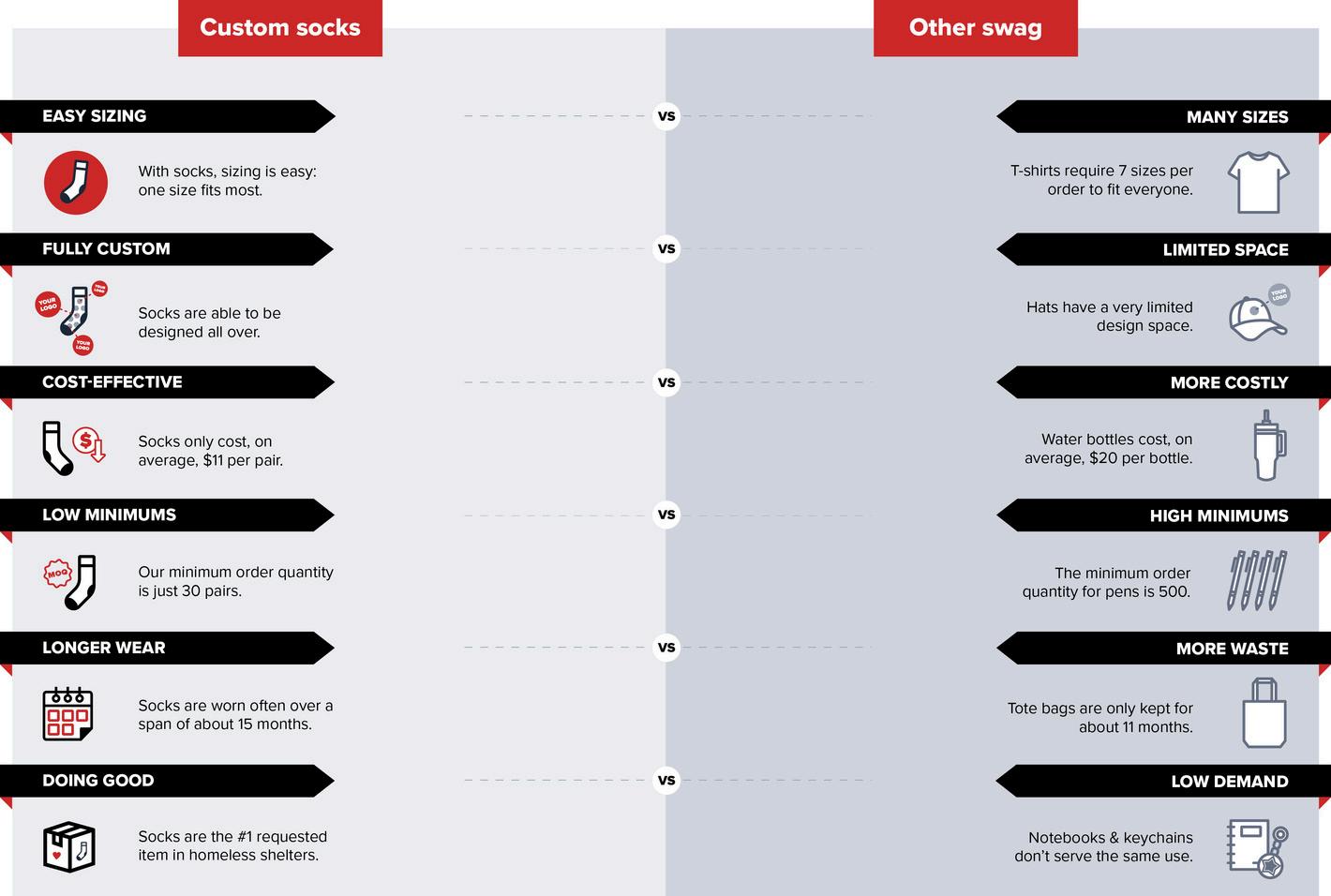Click the T-shirt outline icon
This screenshot has width=1331, height=896.
1258,182
